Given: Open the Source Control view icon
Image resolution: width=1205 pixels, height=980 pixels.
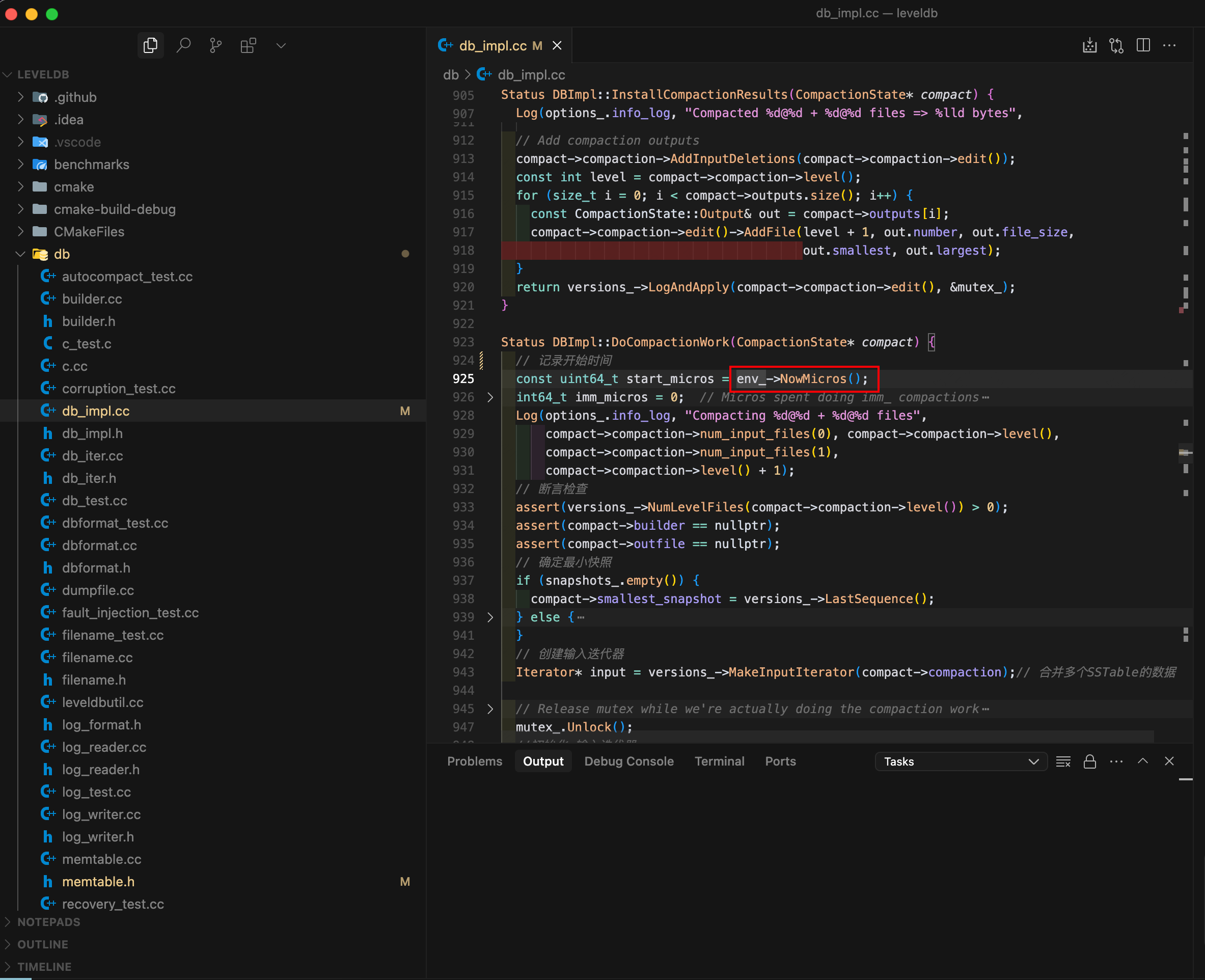Looking at the screenshot, I should point(215,45).
